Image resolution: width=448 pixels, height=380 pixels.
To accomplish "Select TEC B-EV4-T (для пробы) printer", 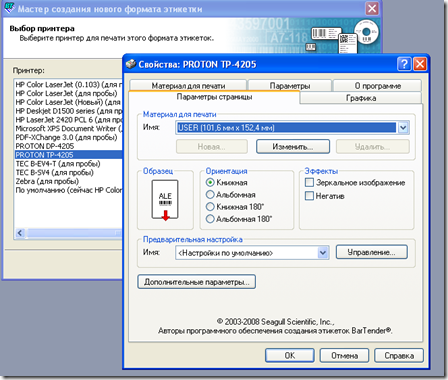I will (69, 164).
